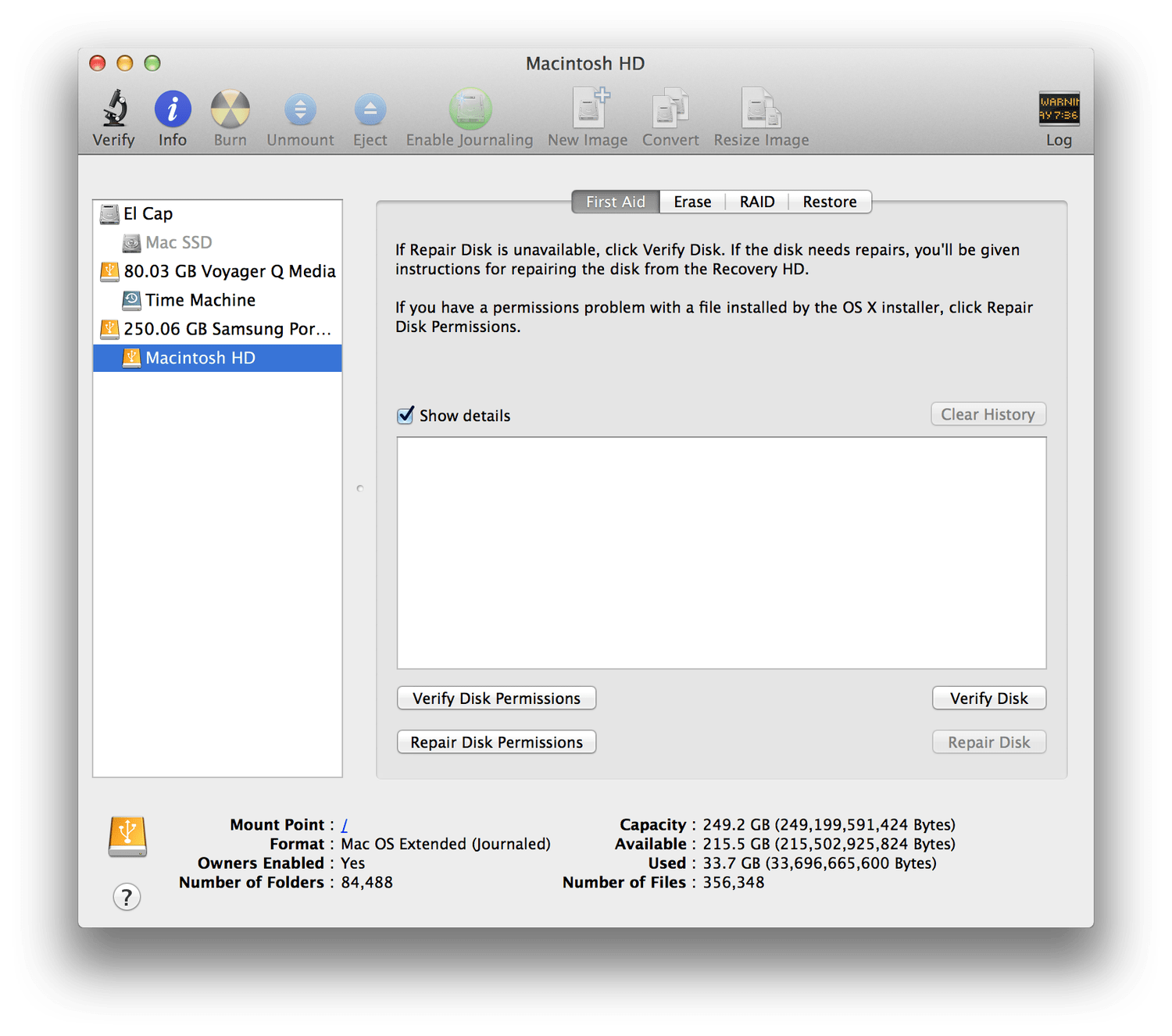This screenshot has height=1036, width=1172.
Task: Click the Enable Journaling icon
Action: pyautogui.click(x=470, y=109)
